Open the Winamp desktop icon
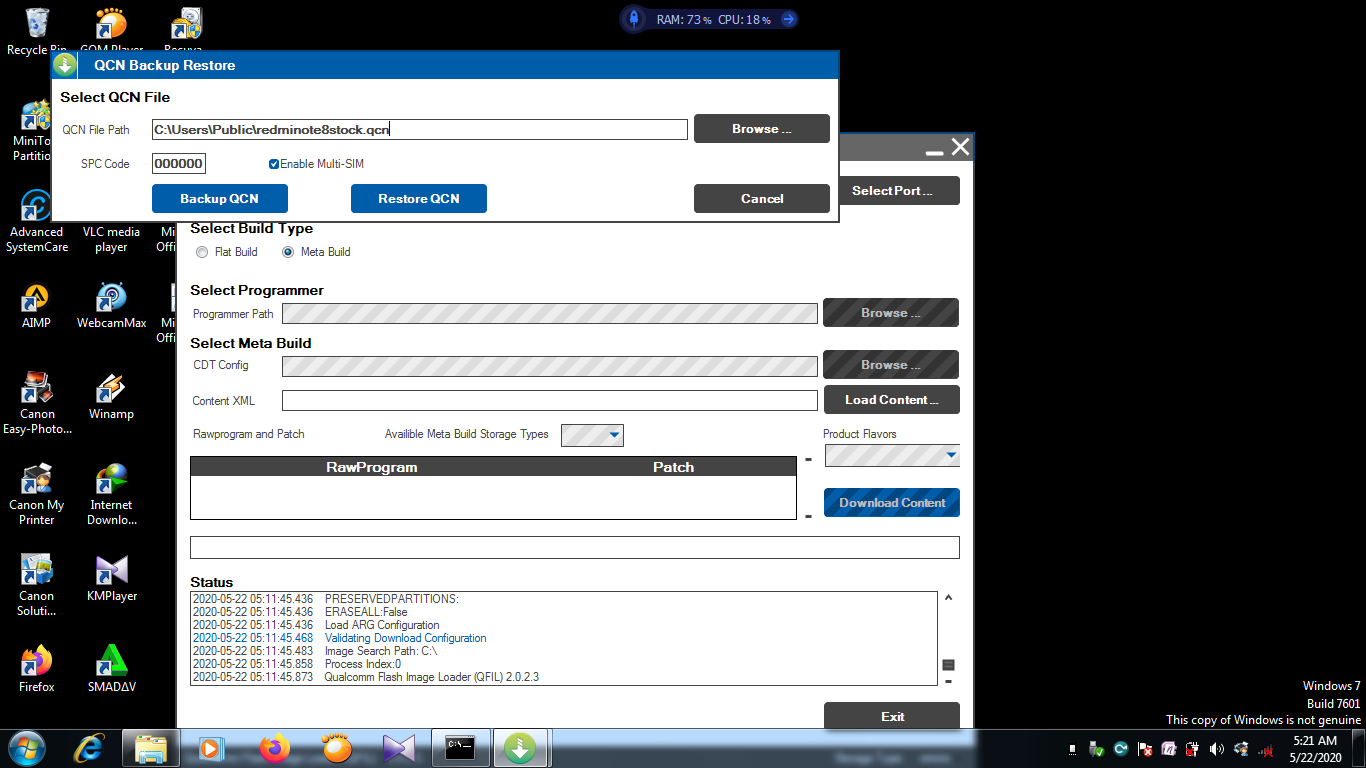Screen dimensions: 1366x768 [111, 397]
